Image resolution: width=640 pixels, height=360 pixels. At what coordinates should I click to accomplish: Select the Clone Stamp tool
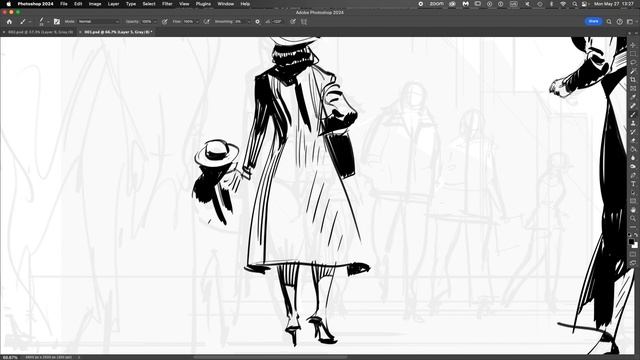point(633,123)
